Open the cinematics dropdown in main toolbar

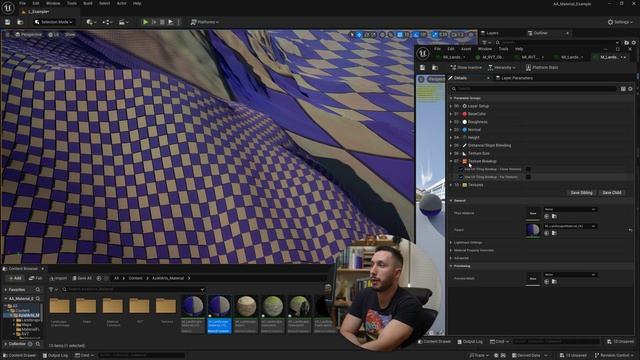123,22
